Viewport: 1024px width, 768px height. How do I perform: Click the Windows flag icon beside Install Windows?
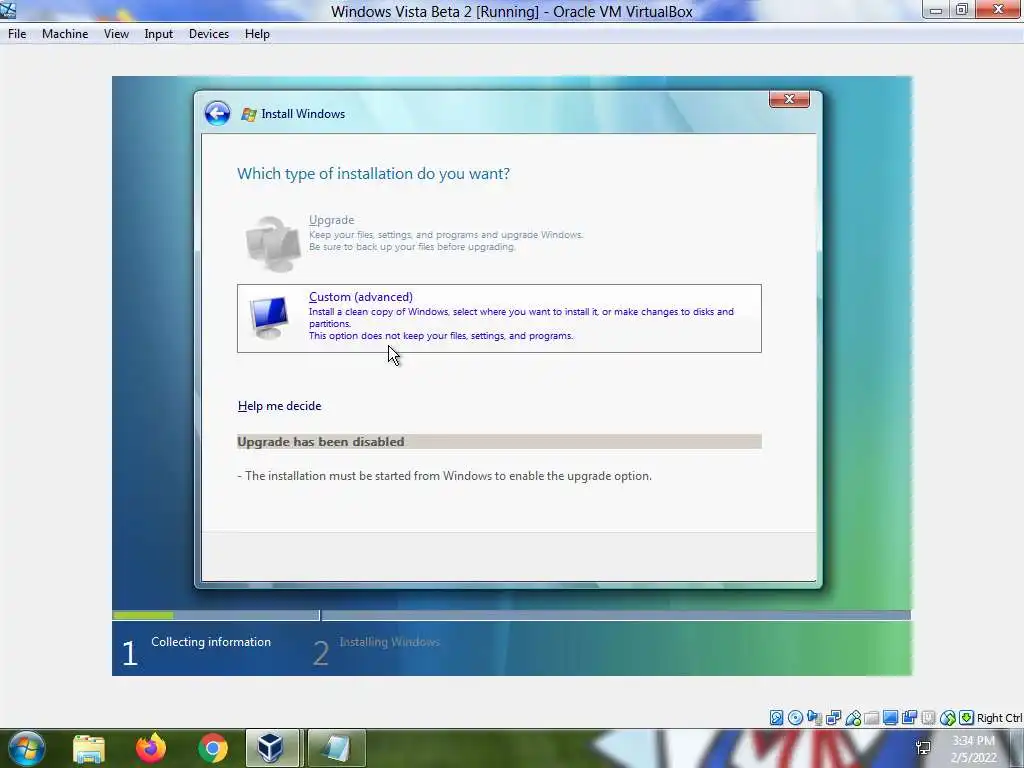pyautogui.click(x=248, y=114)
